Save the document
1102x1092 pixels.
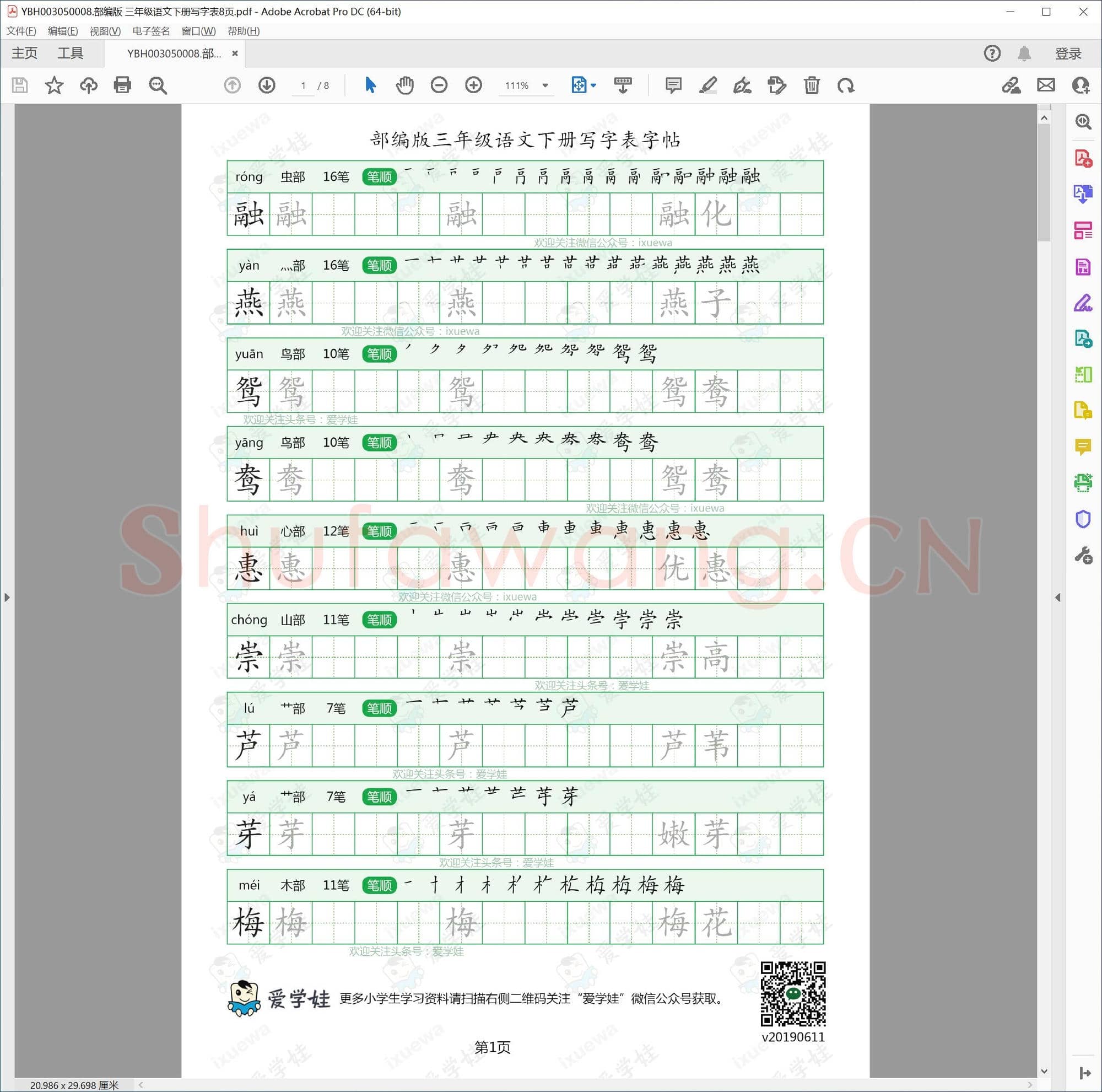(x=19, y=85)
